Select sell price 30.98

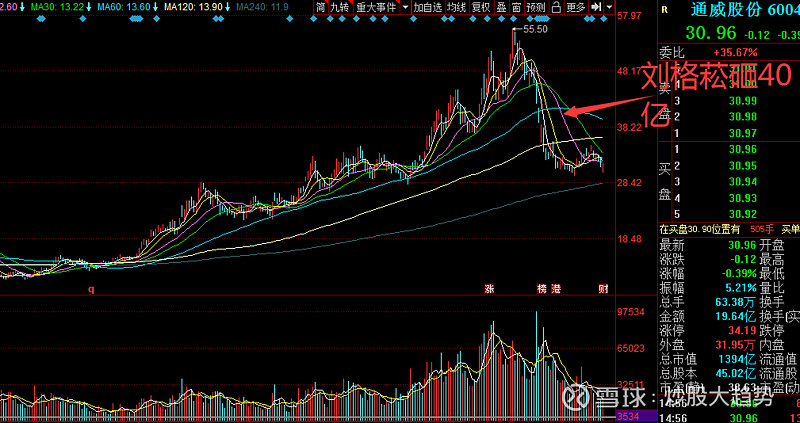[x=743, y=117]
